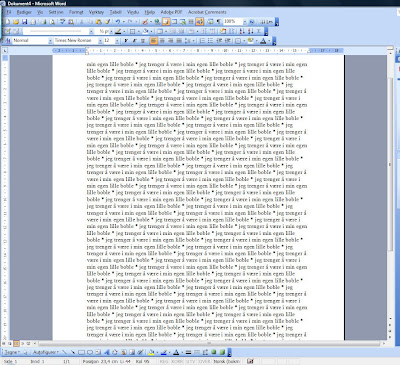Click the table Eraser icon
This screenshot has height=365, width=400.
pyautogui.click(x=16, y=31)
